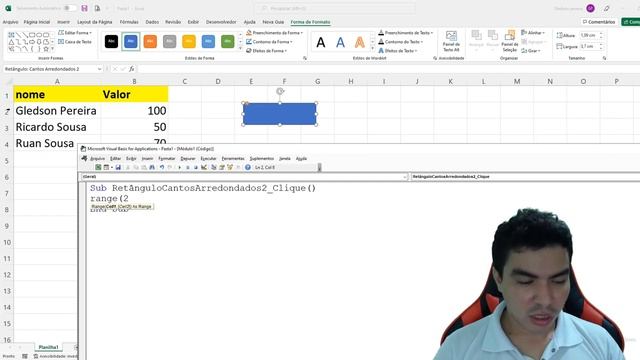Viewport: 640px width, 360px height.
Task: Click the Valor header cell
Action: coord(134,94)
